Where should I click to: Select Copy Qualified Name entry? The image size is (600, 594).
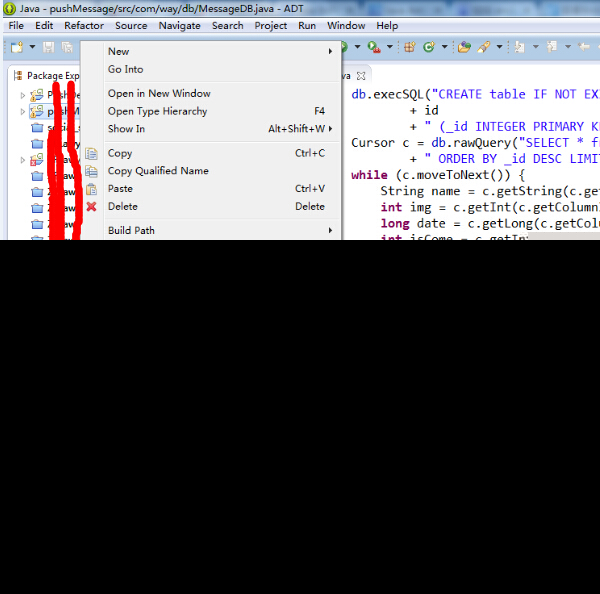click(x=158, y=171)
